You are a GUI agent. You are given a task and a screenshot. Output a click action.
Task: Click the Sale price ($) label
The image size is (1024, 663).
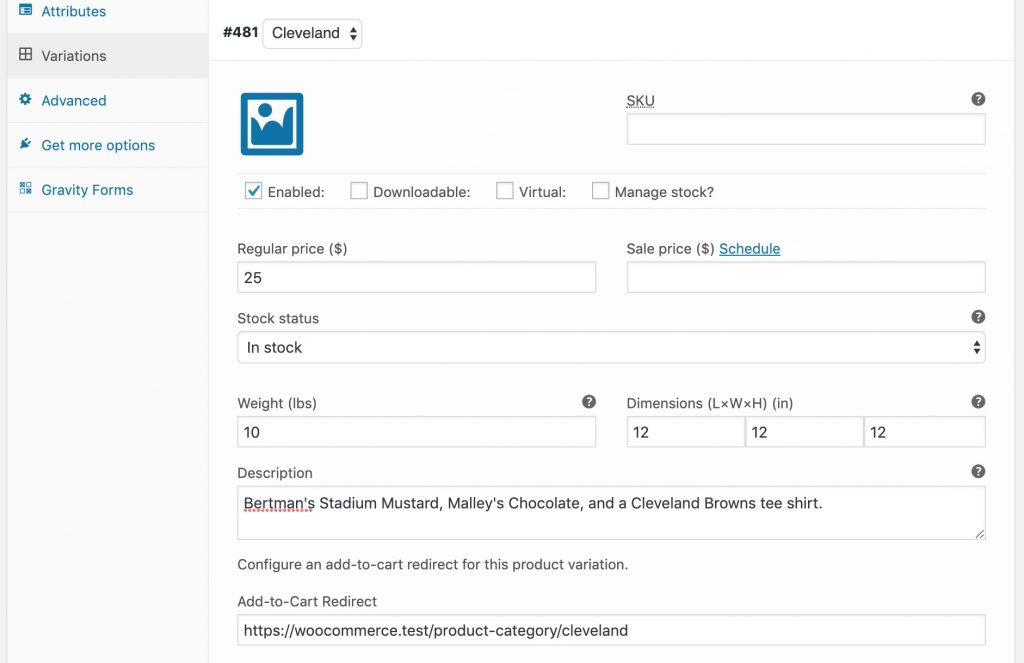pyautogui.click(x=670, y=249)
